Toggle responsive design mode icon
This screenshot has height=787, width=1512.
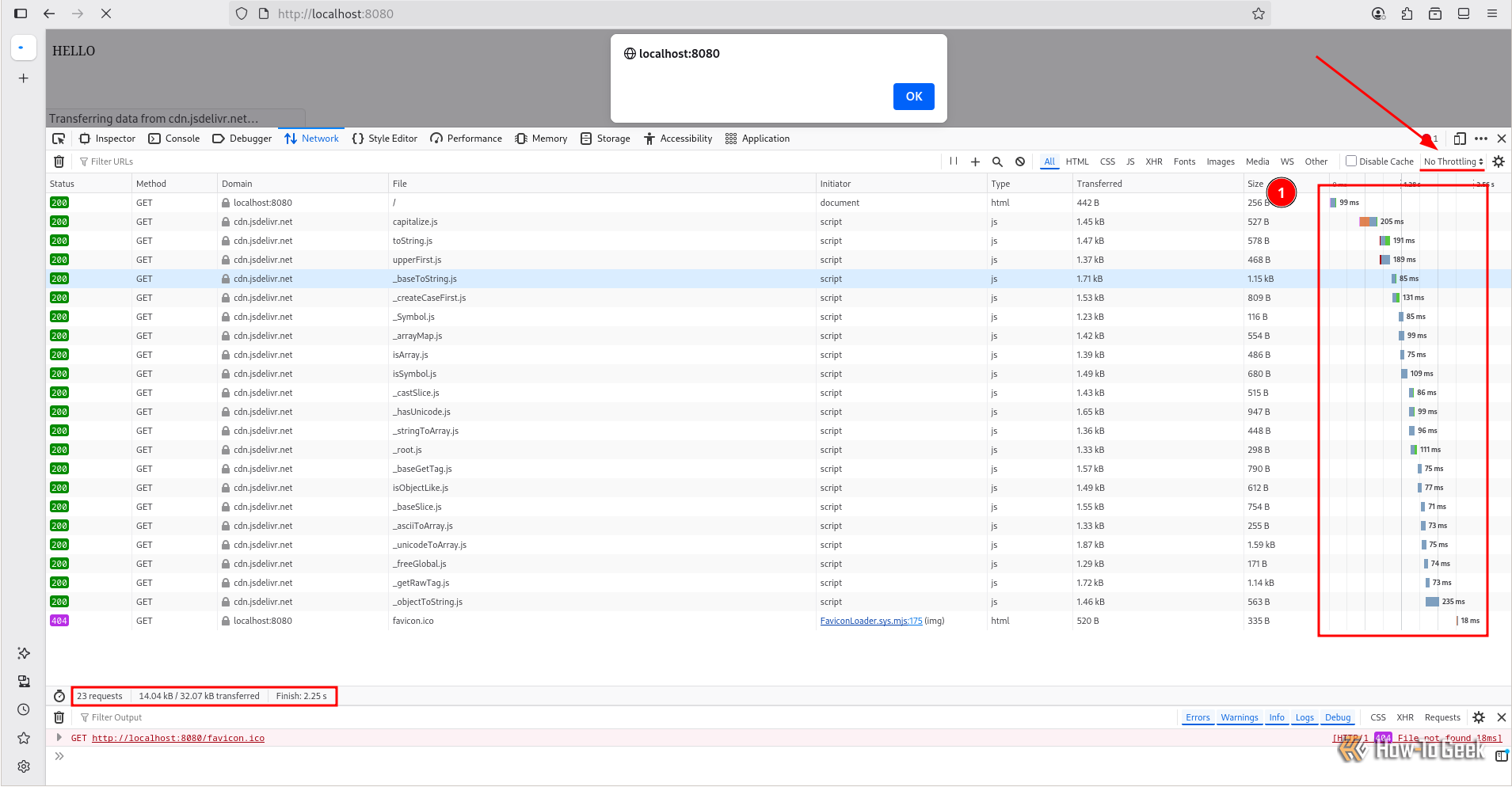coord(1460,139)
